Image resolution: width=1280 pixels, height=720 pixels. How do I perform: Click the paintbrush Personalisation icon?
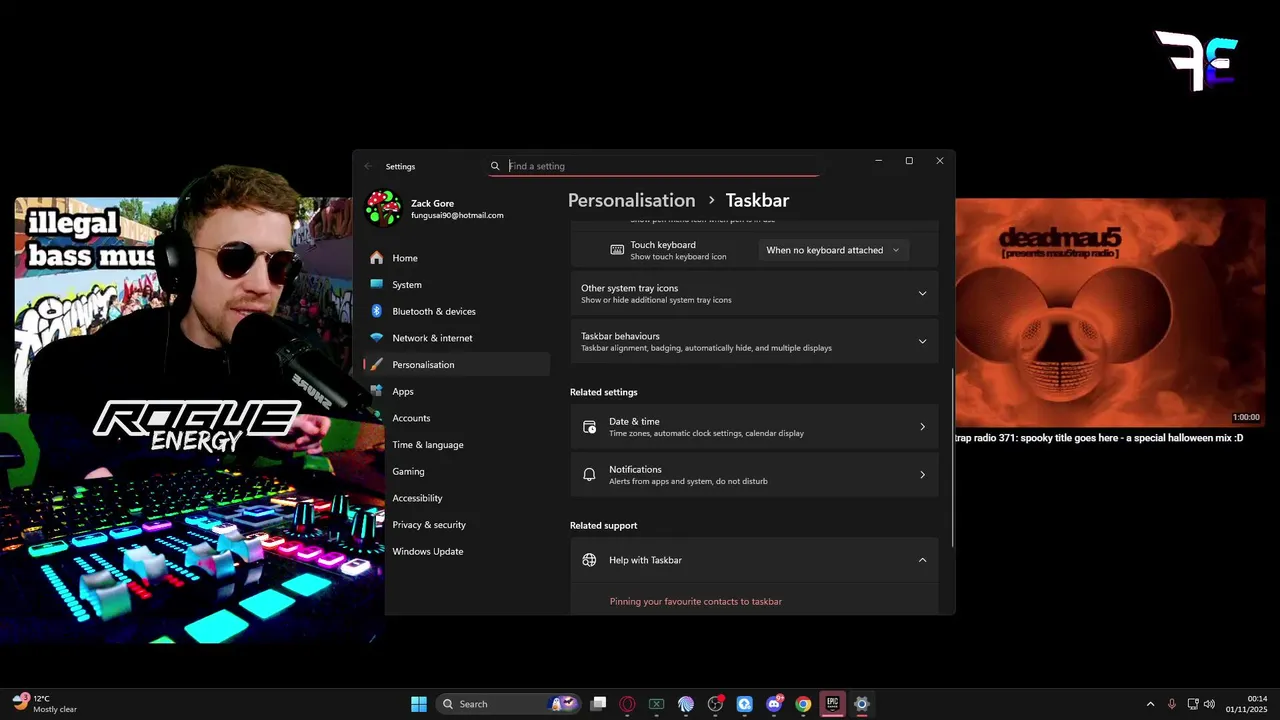point(377,364)
